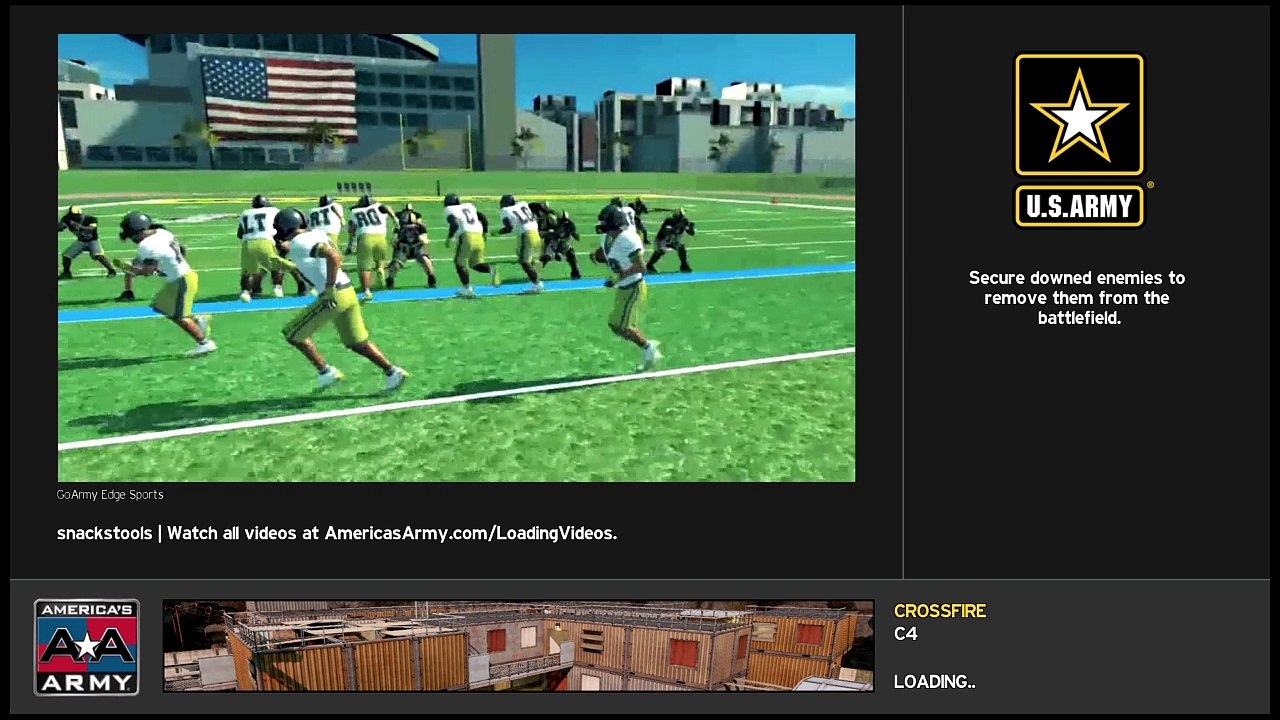1280x720 pixels.
Task: Click the 'Secure downed enemies' tip text
Action: click(x=1077, y=298)
